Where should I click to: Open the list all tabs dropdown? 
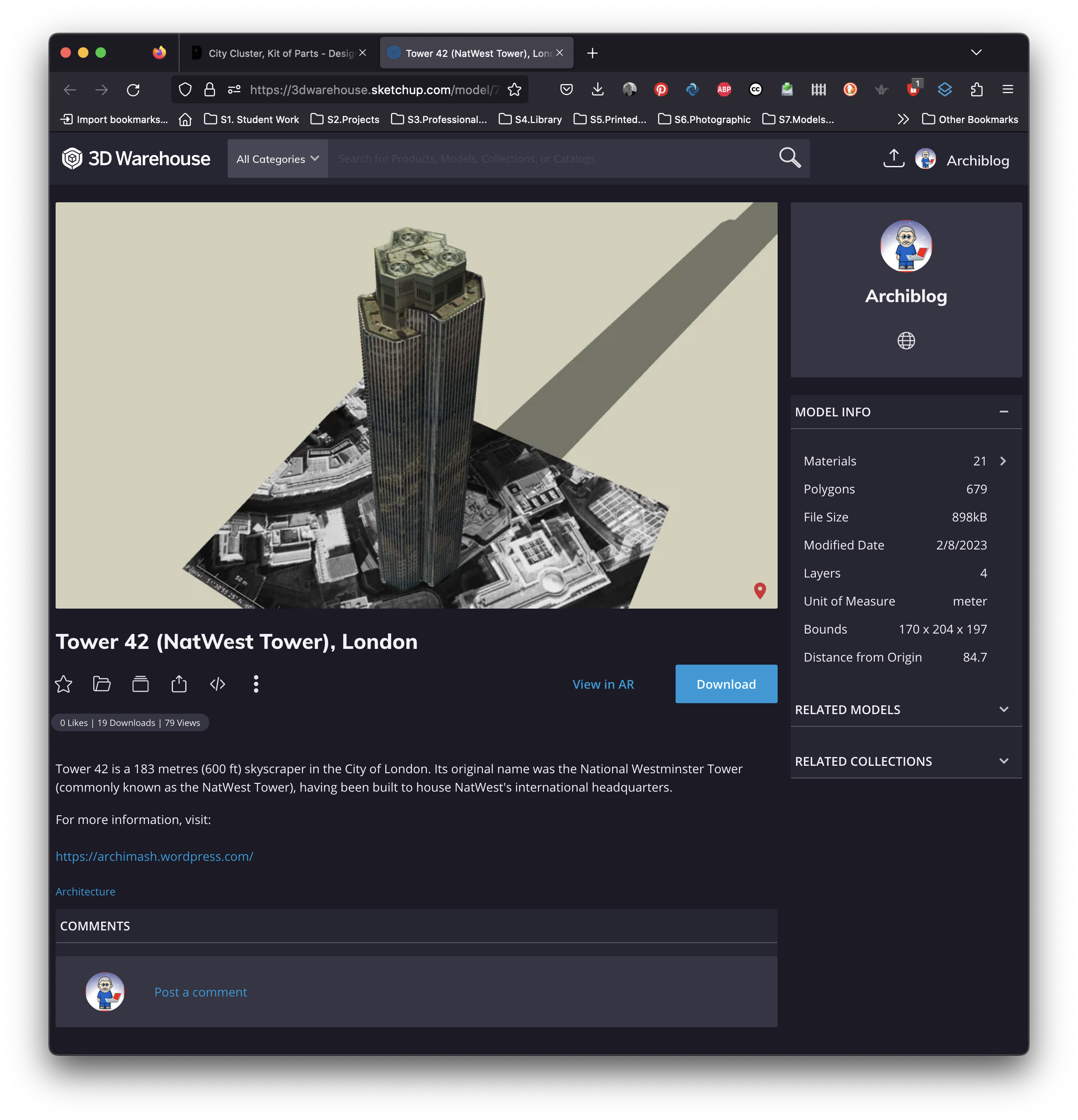pos(976,53)
